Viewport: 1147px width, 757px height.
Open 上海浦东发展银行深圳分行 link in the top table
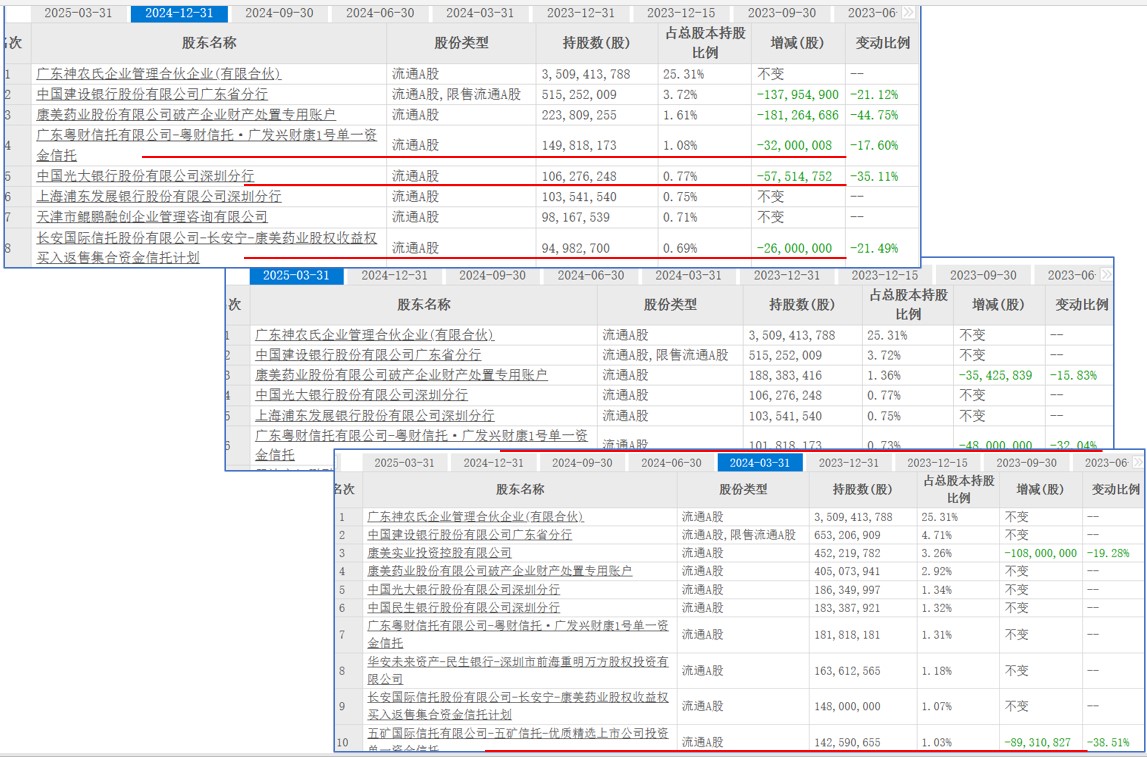click(x=159, y=197)
